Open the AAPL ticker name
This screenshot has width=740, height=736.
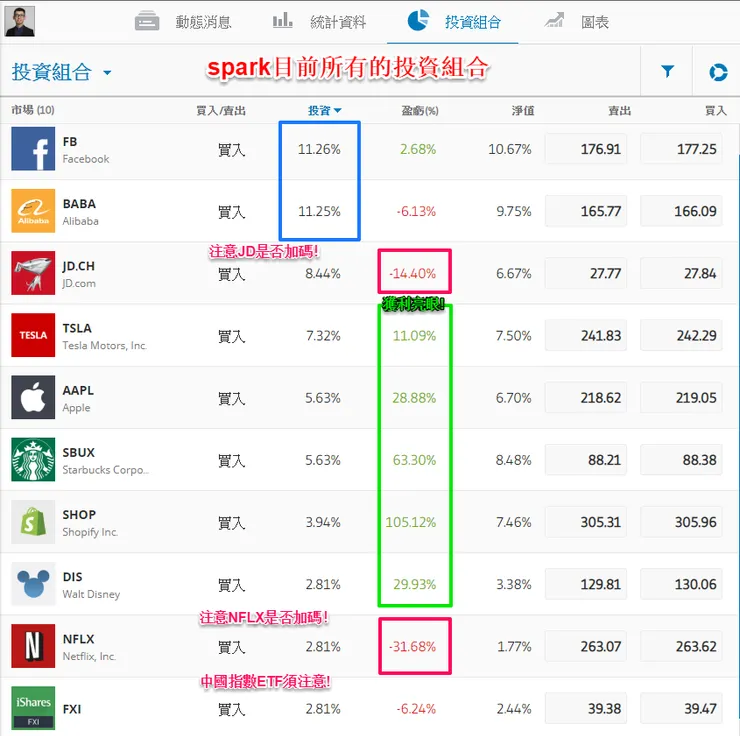[x=78, y=391]
